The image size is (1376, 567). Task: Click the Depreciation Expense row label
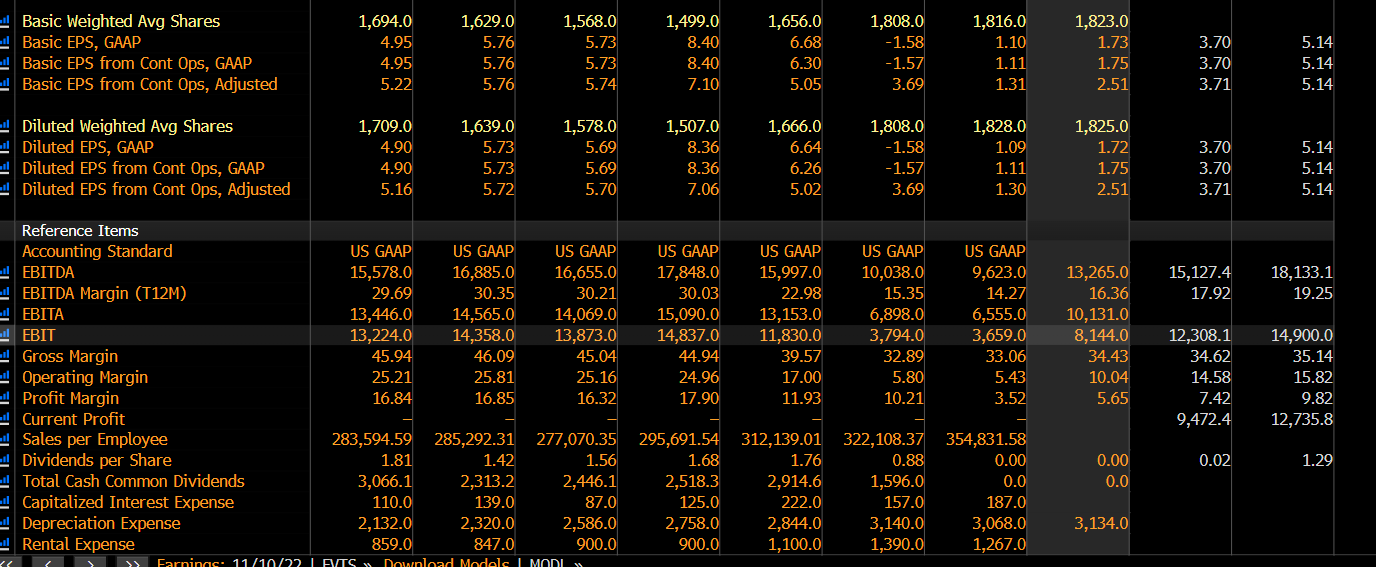point(101,523)
